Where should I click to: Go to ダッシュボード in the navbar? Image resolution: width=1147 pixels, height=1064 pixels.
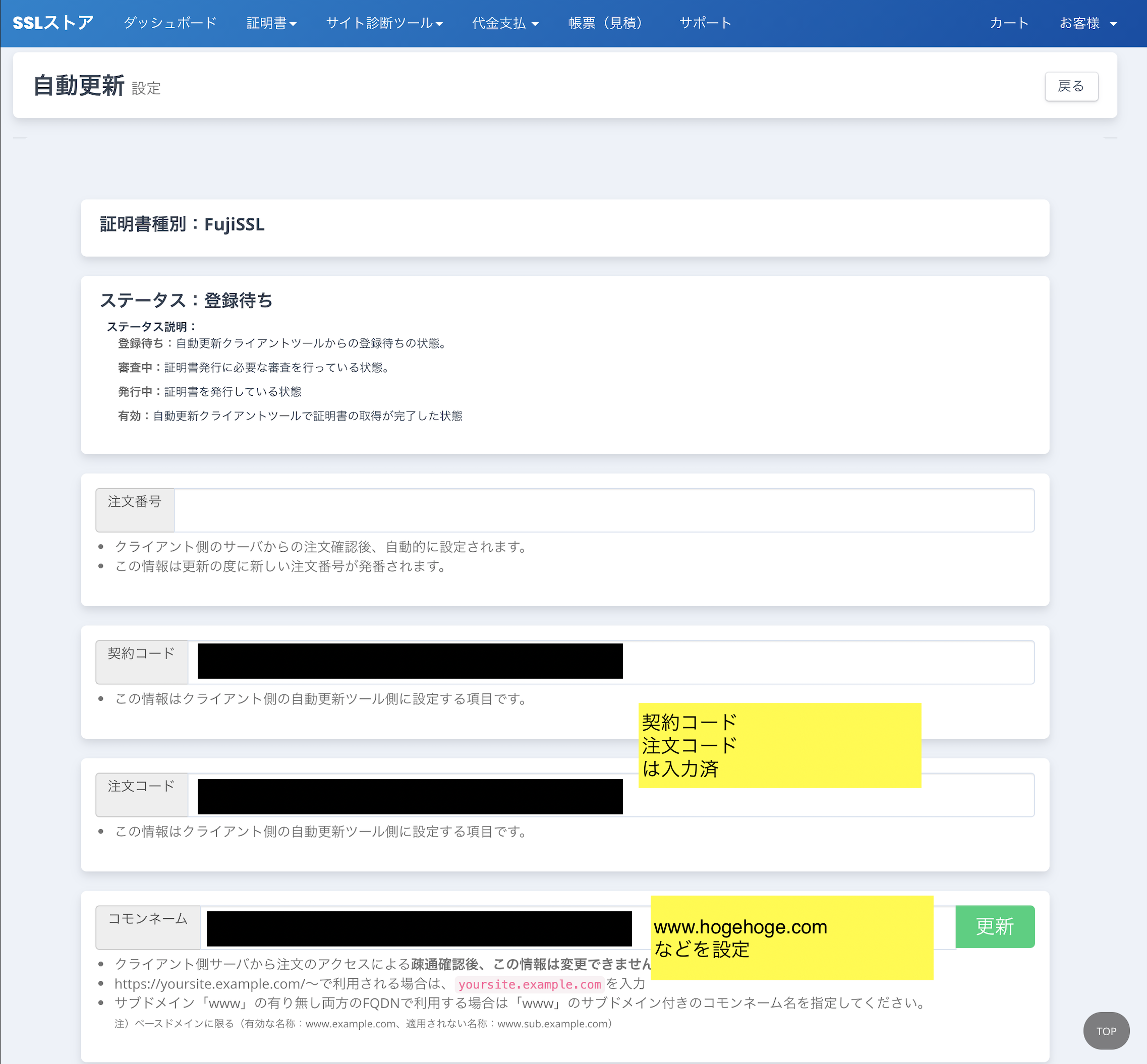tap(170, 23)
